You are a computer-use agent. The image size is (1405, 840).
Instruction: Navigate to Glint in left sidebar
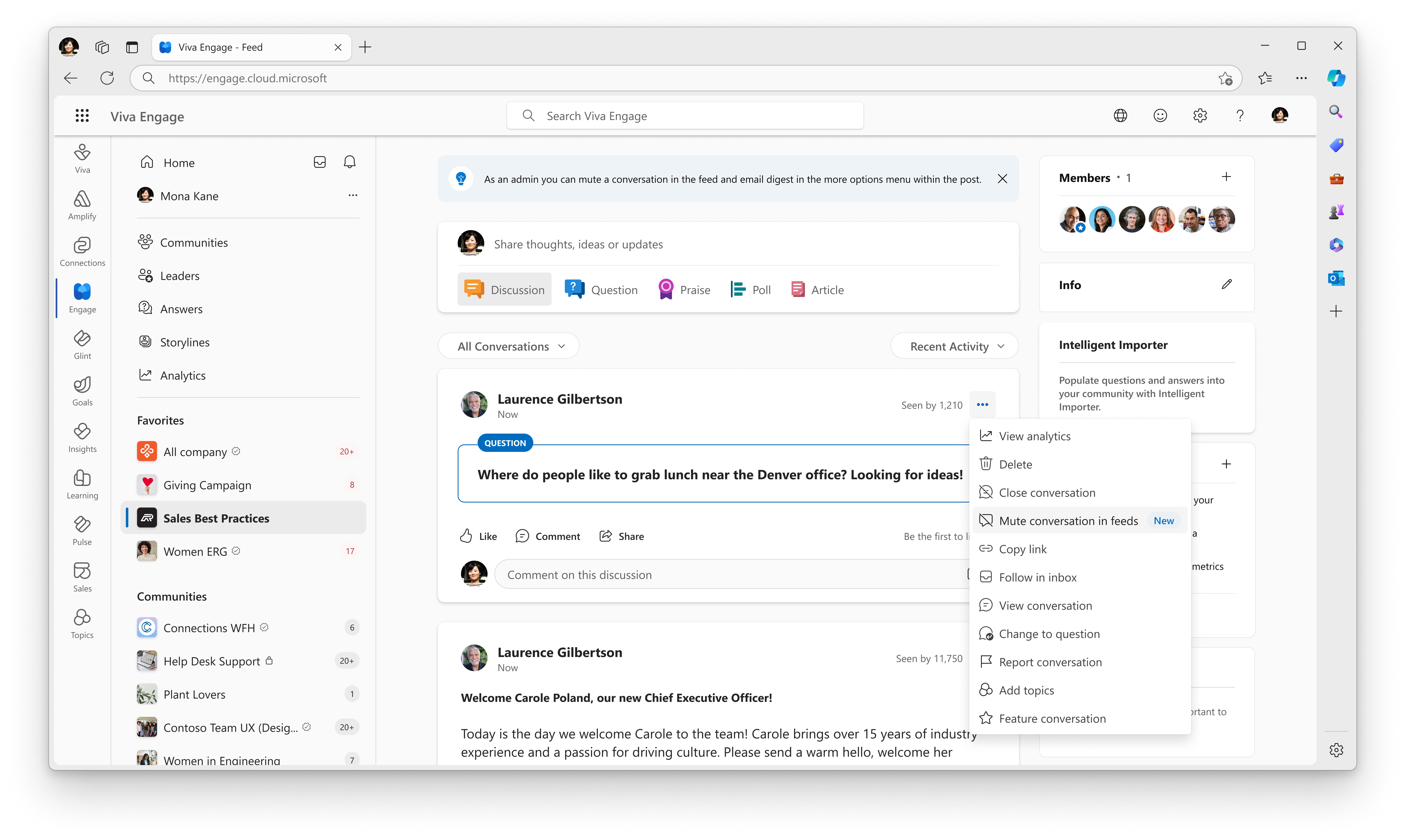83,344
